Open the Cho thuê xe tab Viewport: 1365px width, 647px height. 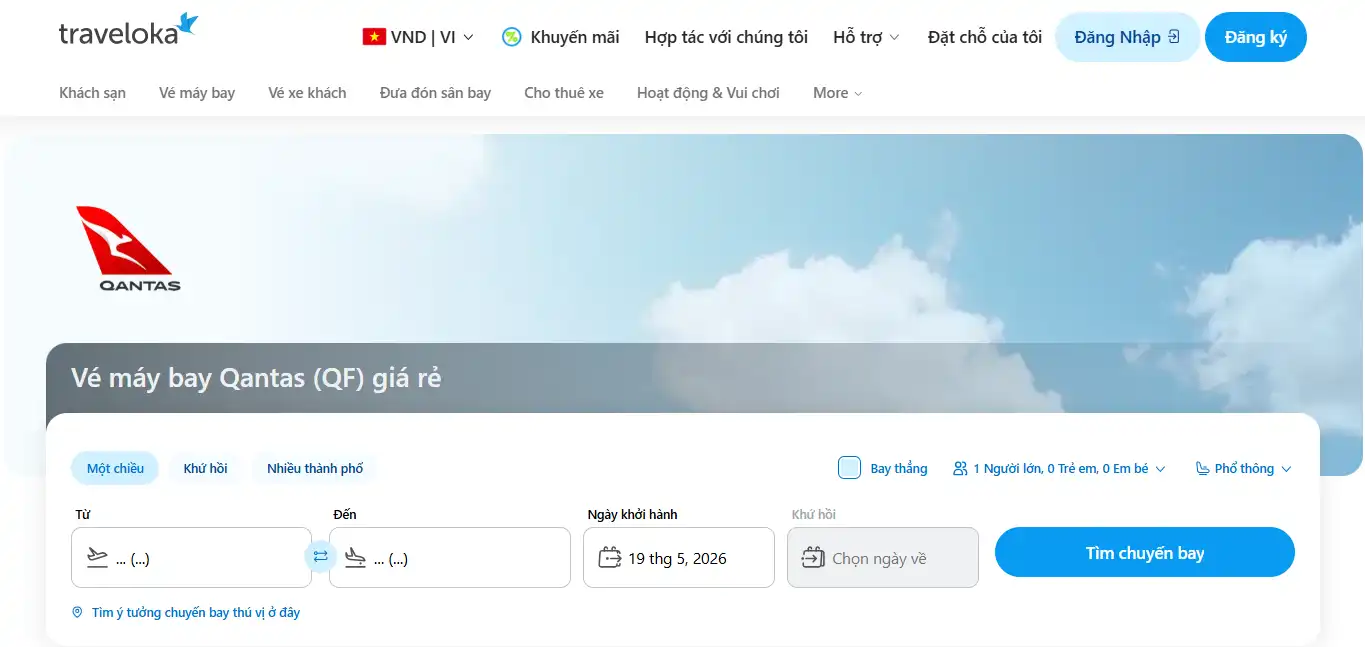point(564,93)
